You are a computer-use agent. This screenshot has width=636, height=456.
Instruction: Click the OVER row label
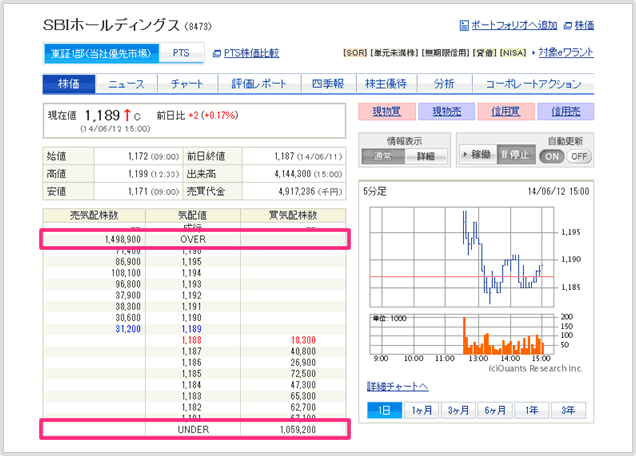point(193,239)
